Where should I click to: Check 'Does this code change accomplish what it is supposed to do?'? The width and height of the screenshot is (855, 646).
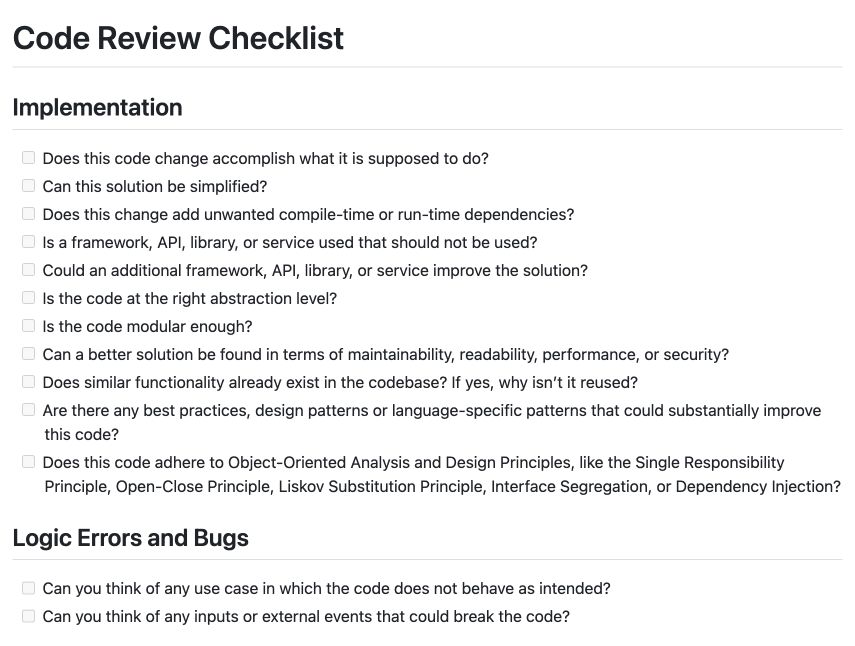[x=28, y=157]
